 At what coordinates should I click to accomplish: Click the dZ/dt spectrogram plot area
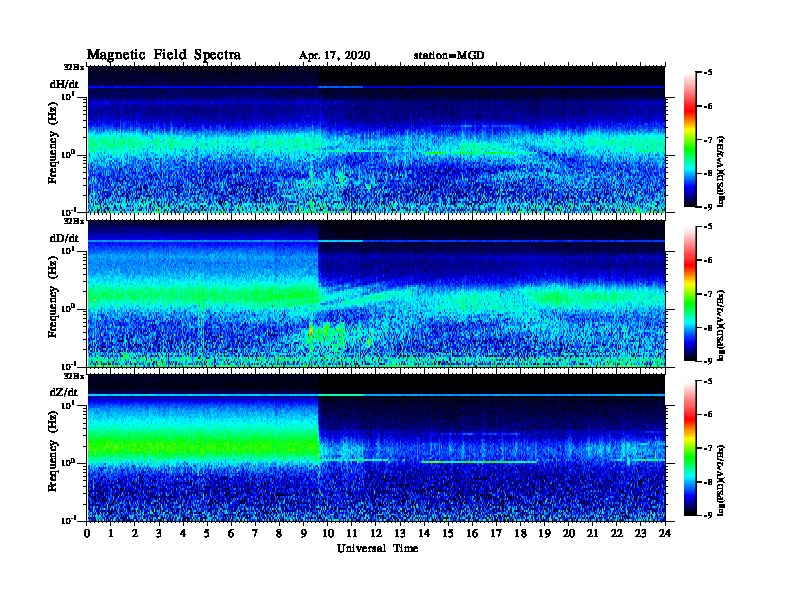pos(376,448)
